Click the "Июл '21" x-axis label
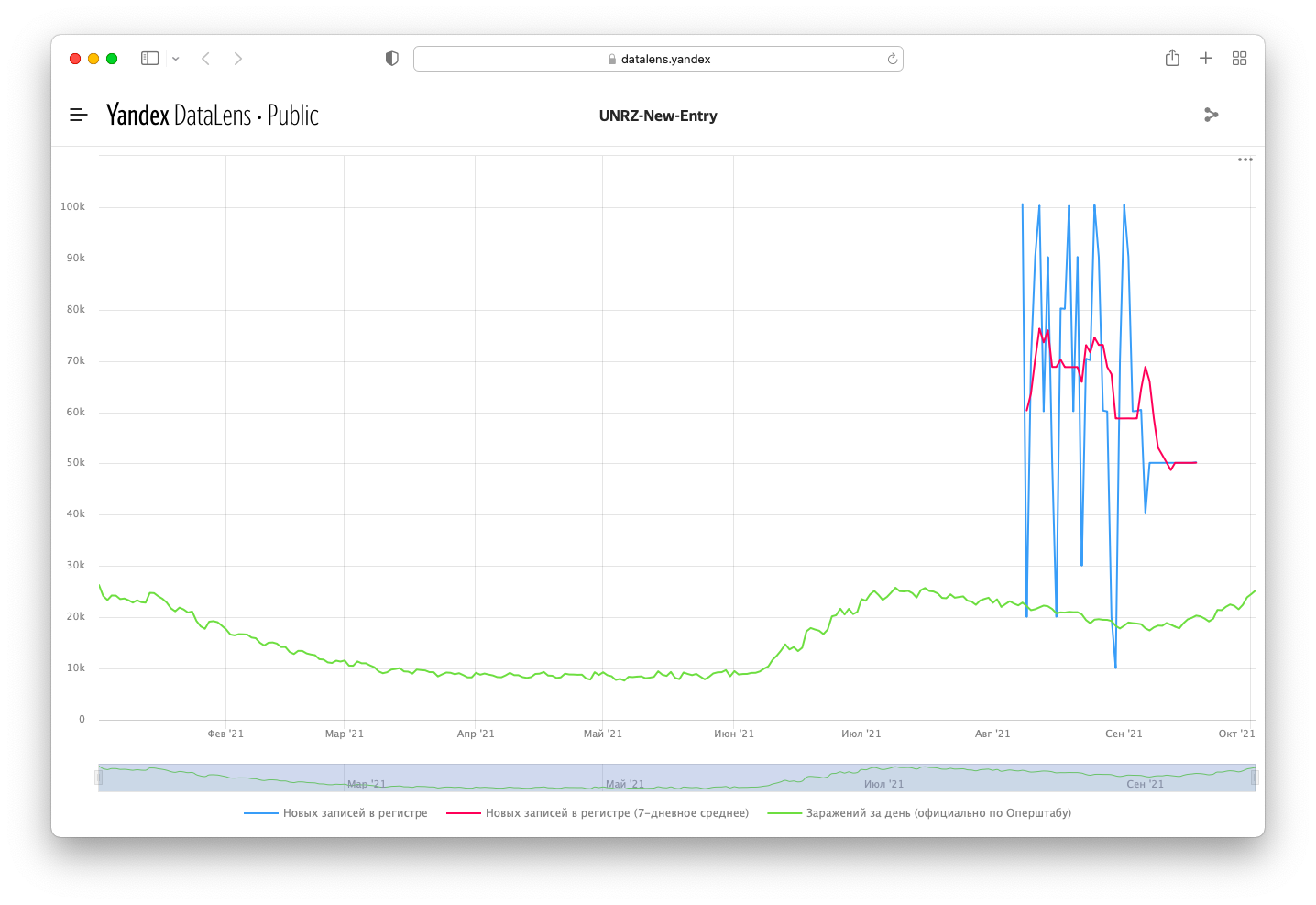Image resolution: width=1316 pixels, height=905 pixels. pyautogui.click(x=861, y=734)
